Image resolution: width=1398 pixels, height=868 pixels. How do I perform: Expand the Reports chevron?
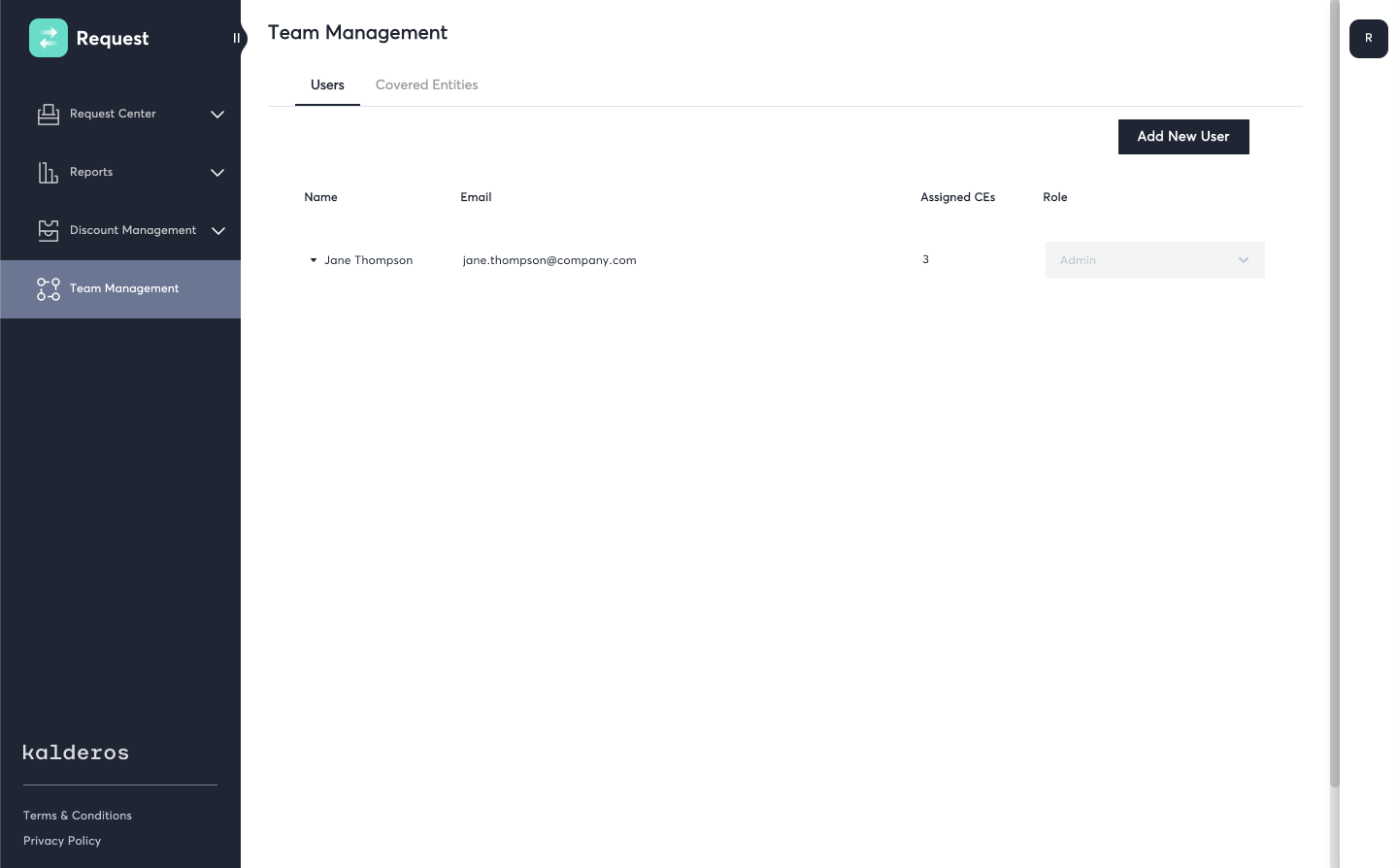217,173
